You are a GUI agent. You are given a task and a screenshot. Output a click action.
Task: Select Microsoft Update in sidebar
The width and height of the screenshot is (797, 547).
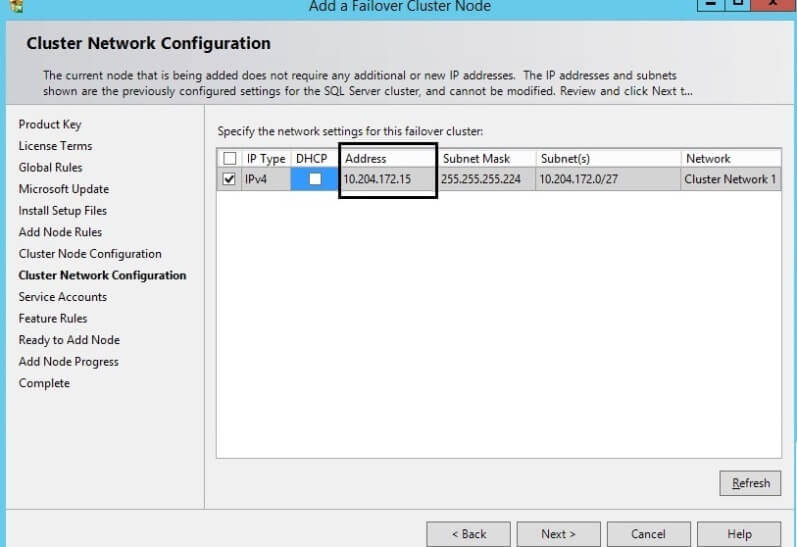[x=64, y=189]
